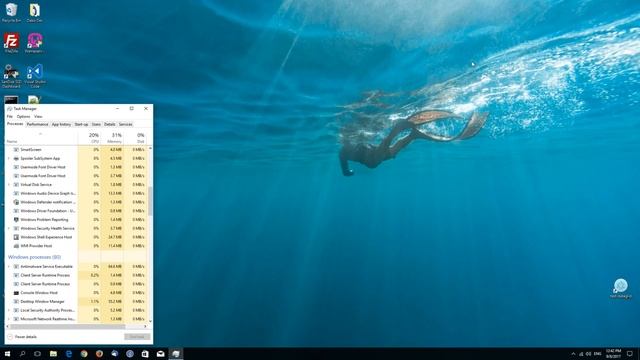
Task: Open the File menu in Task Manager
Action: click(x=9, y=117)
